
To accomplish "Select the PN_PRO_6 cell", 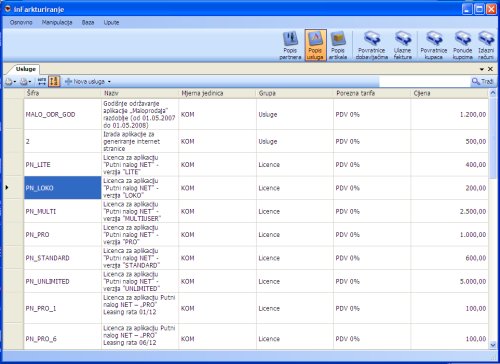I will (x=62, y=337).
